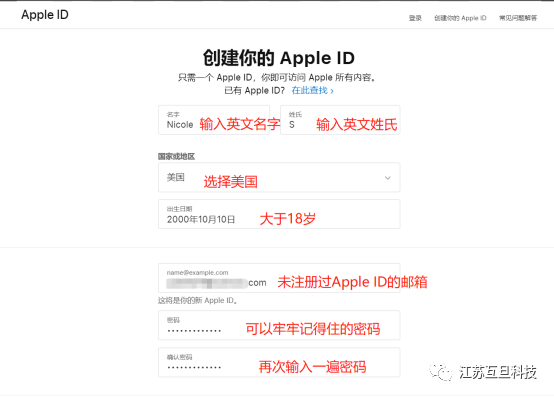Viewport: 554px width, 397px height.
Task: Click the red 大于18岁 annotation
Action: pyautogui.click(x=288, y=219)
